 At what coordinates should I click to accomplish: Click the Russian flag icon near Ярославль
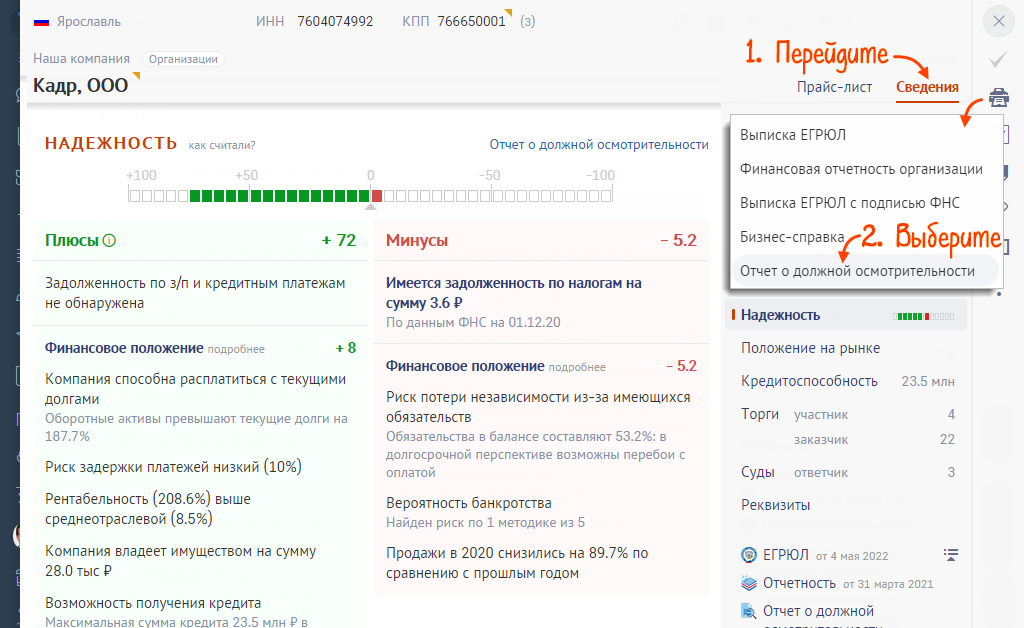coord(42,21)
